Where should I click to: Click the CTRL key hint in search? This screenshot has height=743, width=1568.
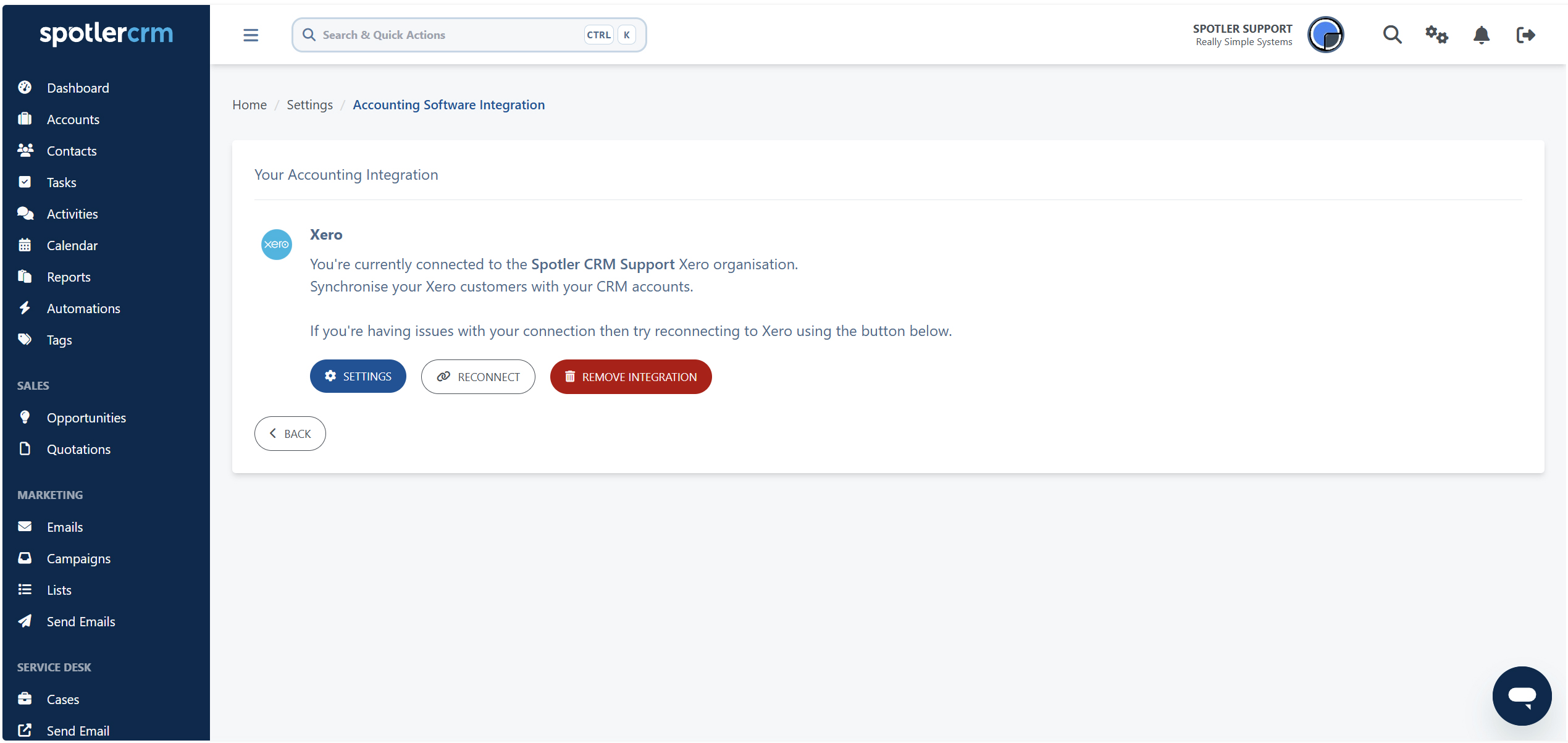(x=598, y=35)
